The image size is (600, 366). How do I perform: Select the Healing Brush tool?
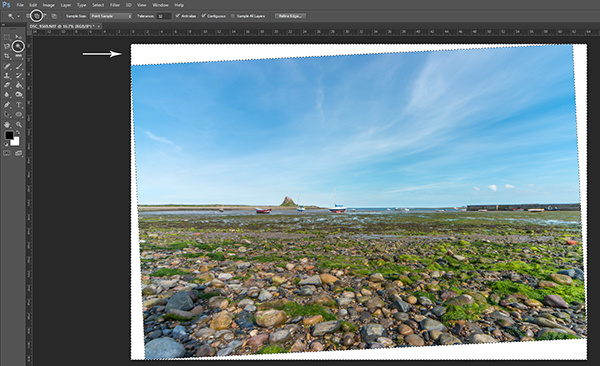click(7, 66)
